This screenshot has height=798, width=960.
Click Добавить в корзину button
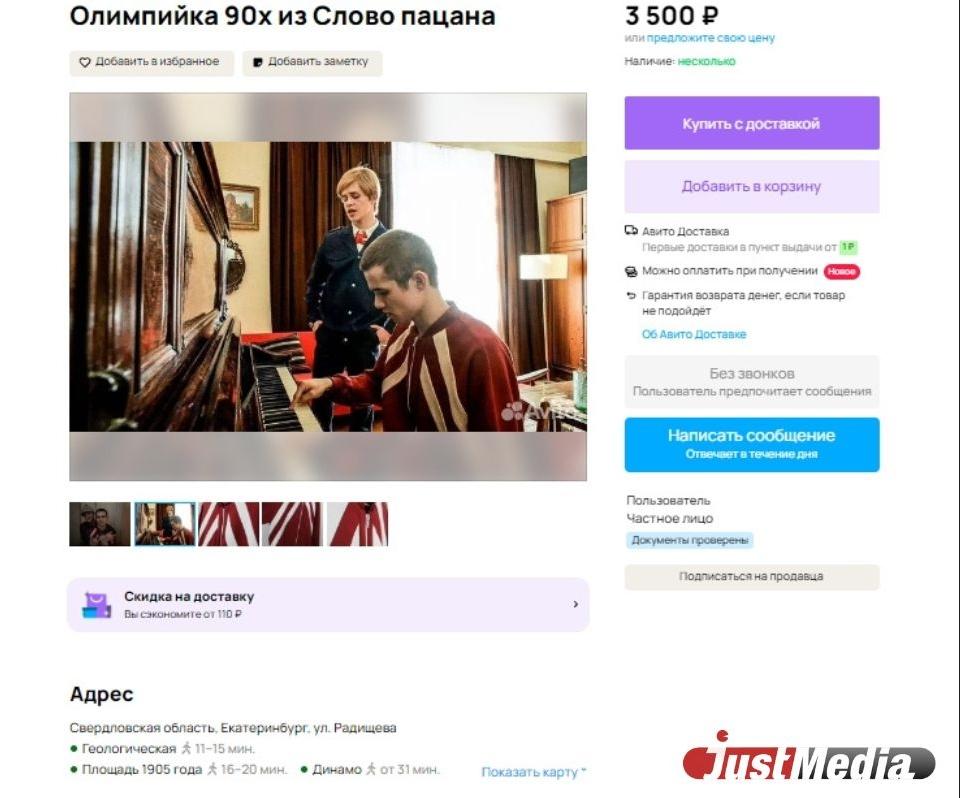pyautogui.click(x=752, y=187)
